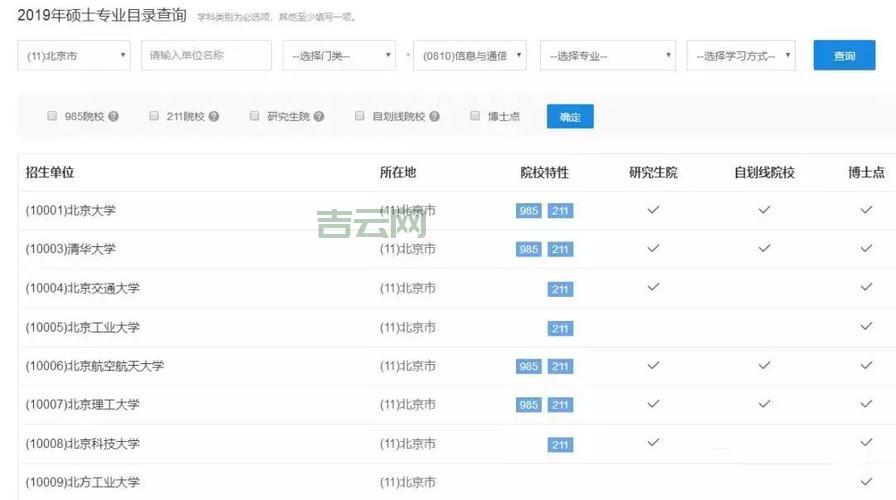Click the 211 badge in the 北京航空航天大学 row
The image size is (896, 500).
[560, 366]
